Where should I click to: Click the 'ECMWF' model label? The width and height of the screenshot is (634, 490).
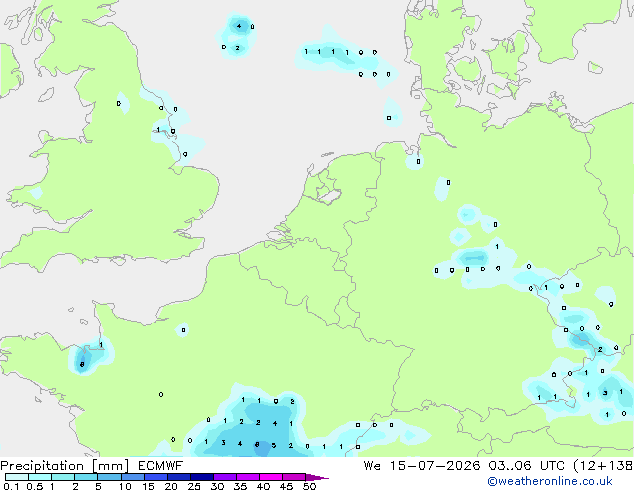[x=161, y=466]
